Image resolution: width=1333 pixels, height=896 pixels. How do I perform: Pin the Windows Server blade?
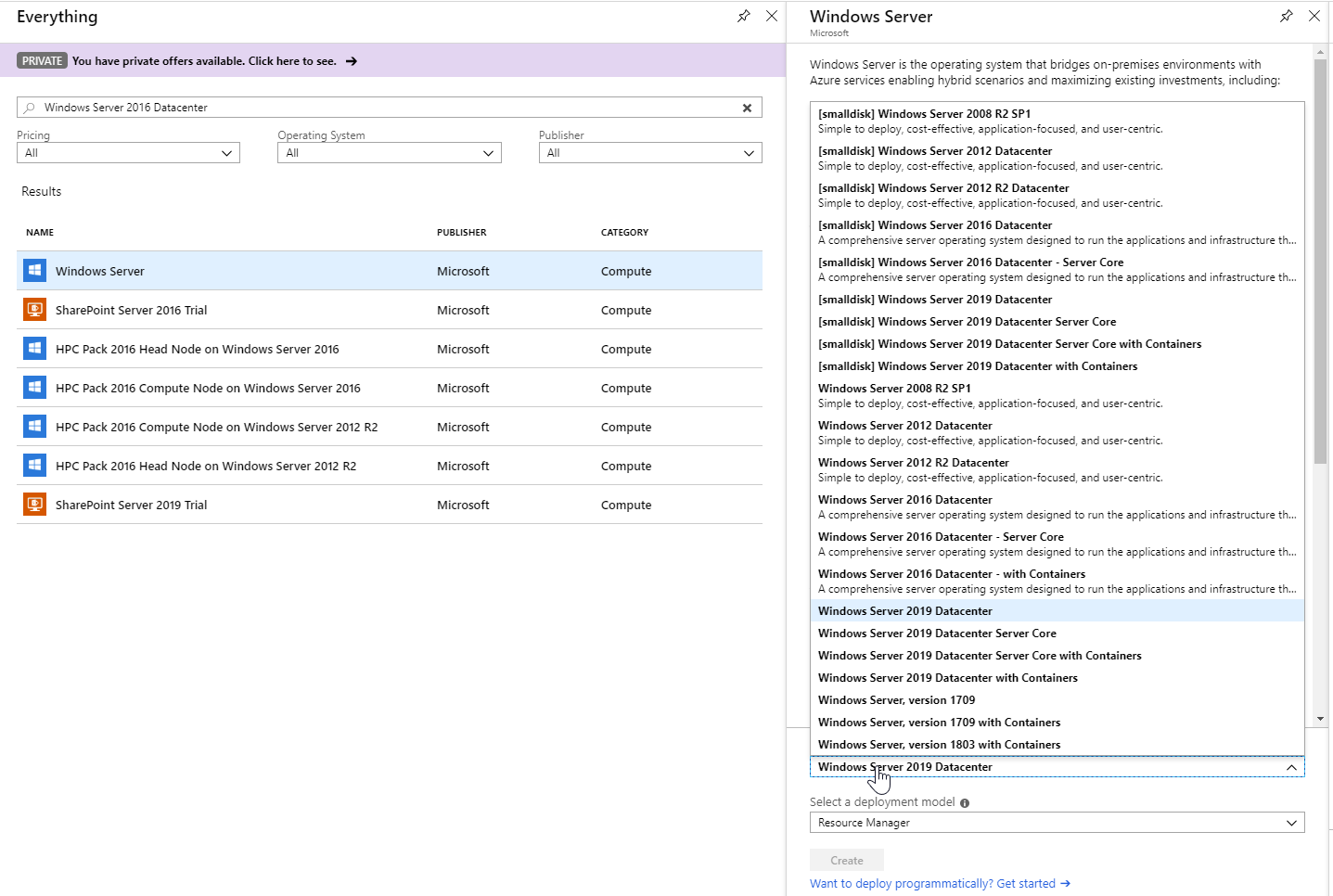(x=1286, y=16)
